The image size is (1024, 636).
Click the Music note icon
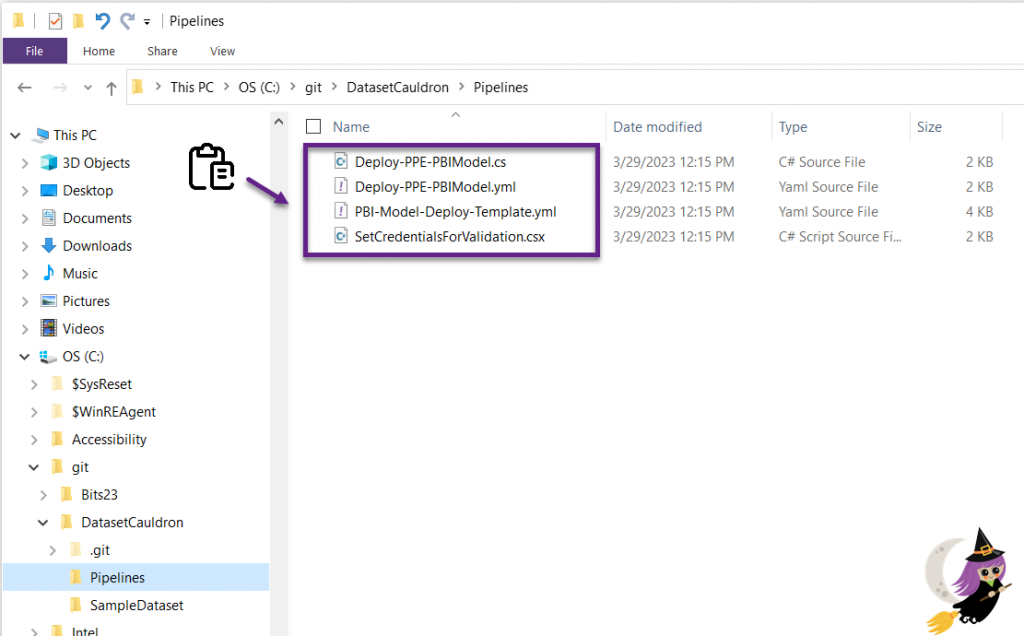point(48,273)
